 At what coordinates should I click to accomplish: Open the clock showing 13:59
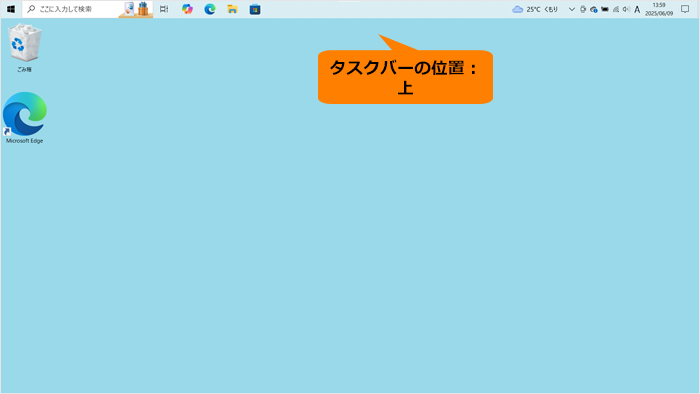pyautogui.click(x=659, y=9)
